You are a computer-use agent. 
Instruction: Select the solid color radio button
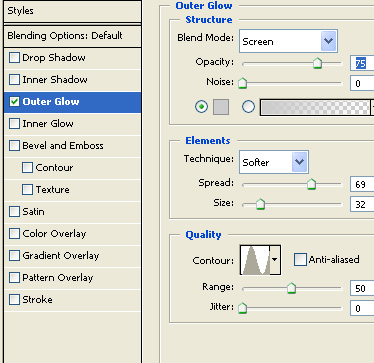click(201, 107)
